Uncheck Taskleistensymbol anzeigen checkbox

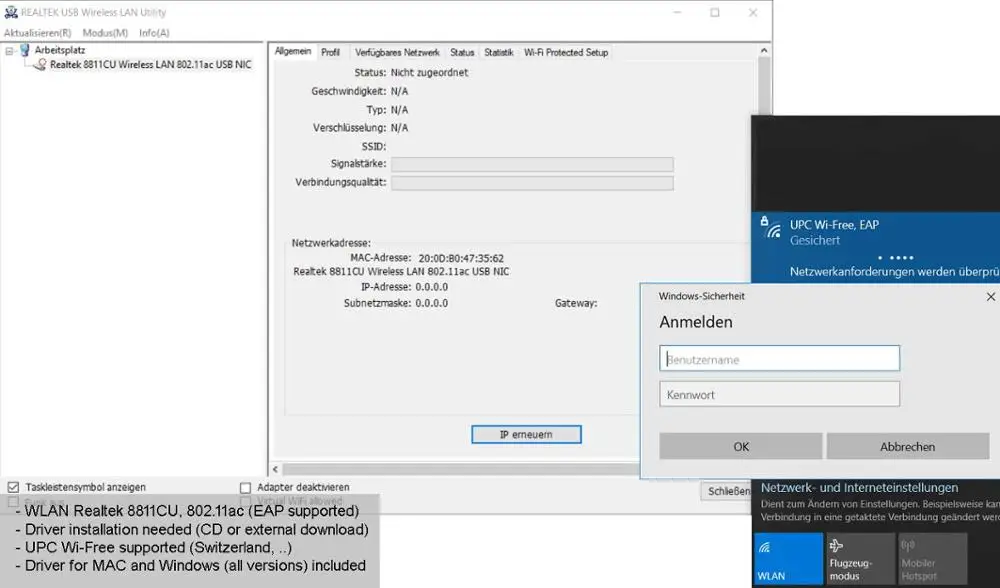pyautogui.click(x=13, y=487)
